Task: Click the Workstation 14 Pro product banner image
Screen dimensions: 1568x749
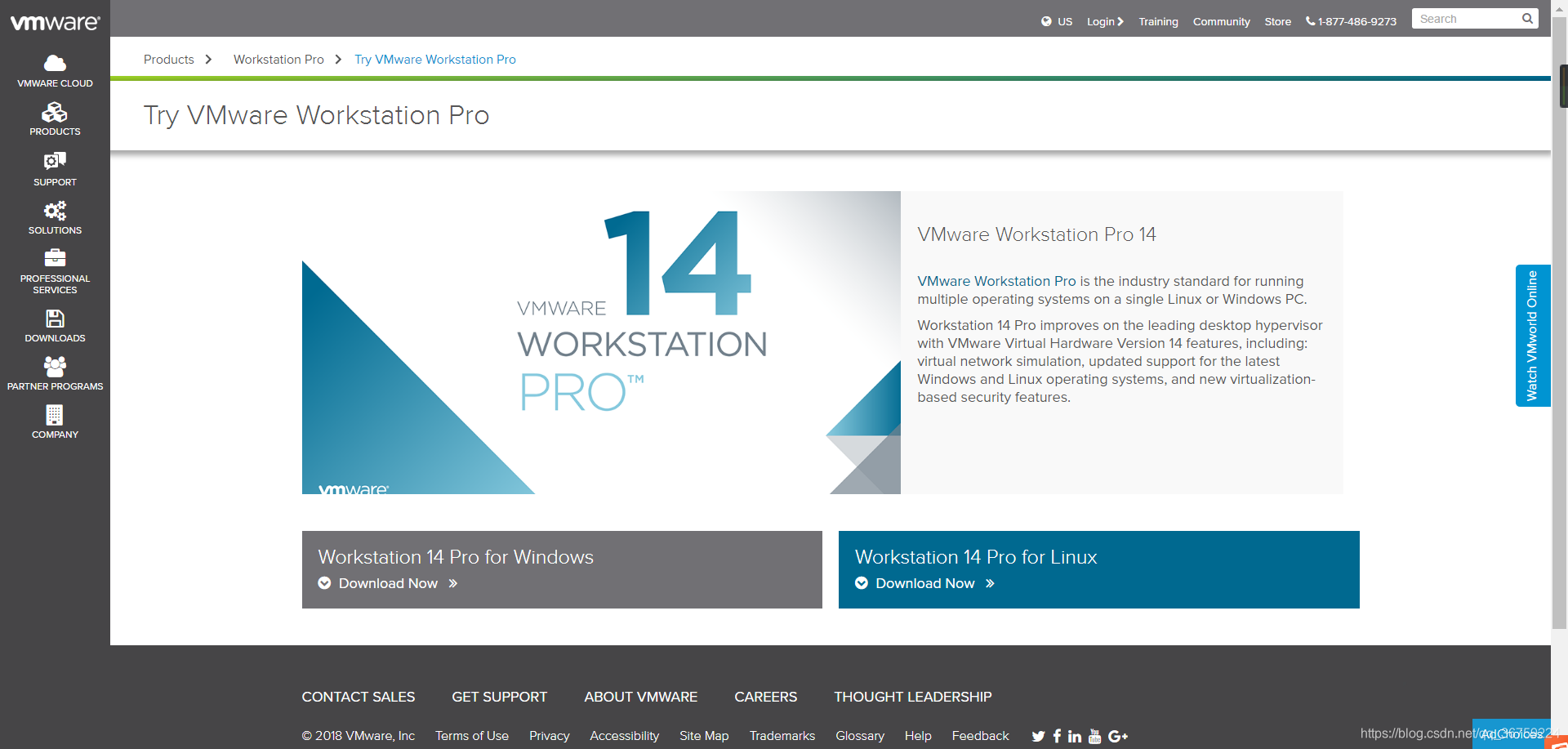Action: tap(601, 342)
